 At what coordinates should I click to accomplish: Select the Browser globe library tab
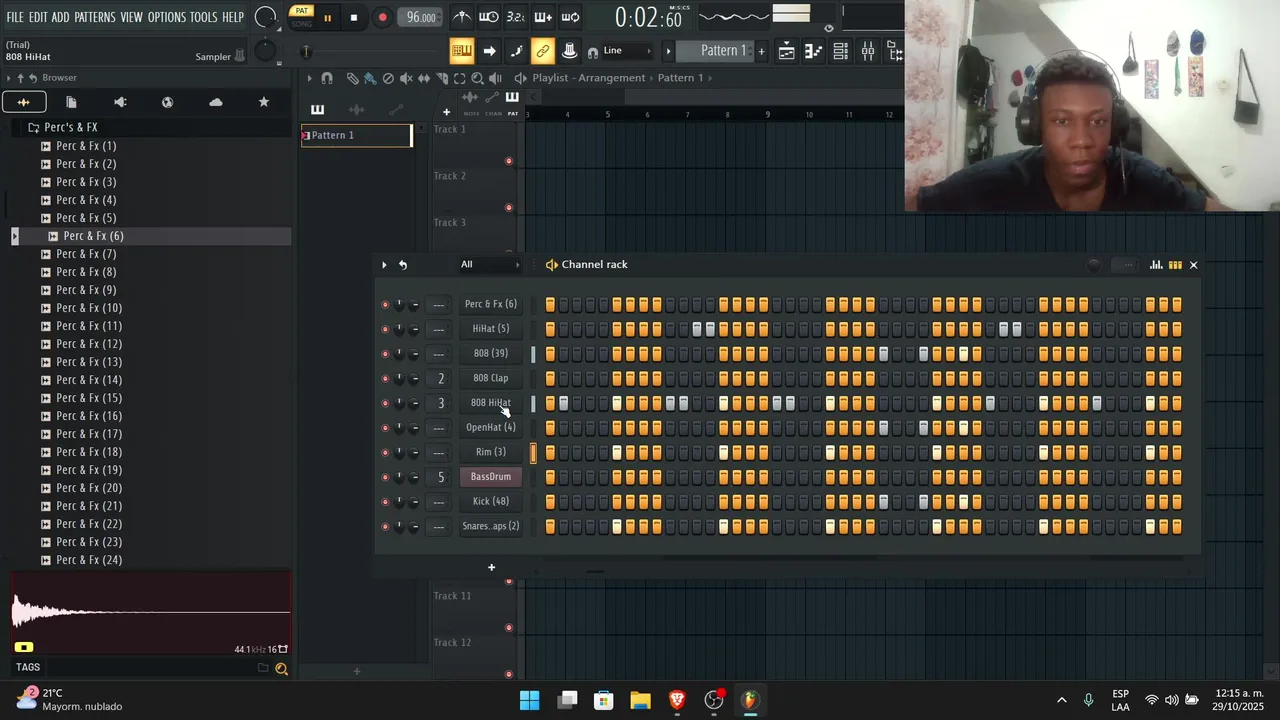click(x=167, y=102)
